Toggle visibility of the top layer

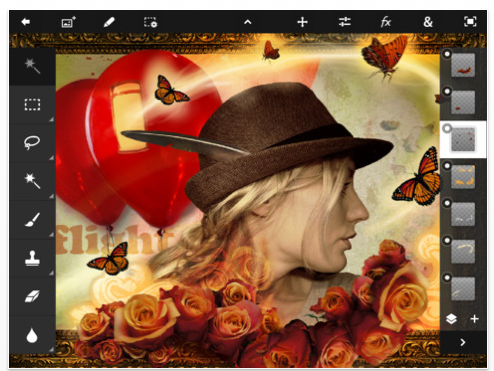point(447,54)
